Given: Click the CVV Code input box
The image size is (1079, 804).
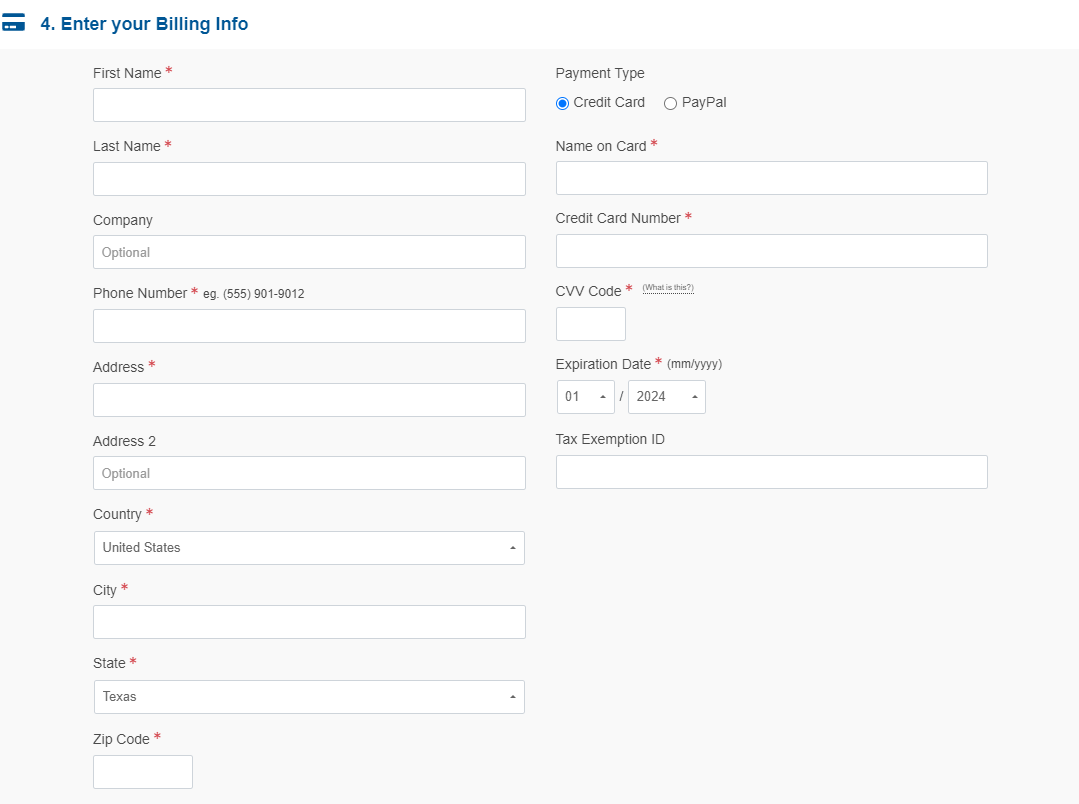Looking at the screenshot, I should click(x=590, y=324).
